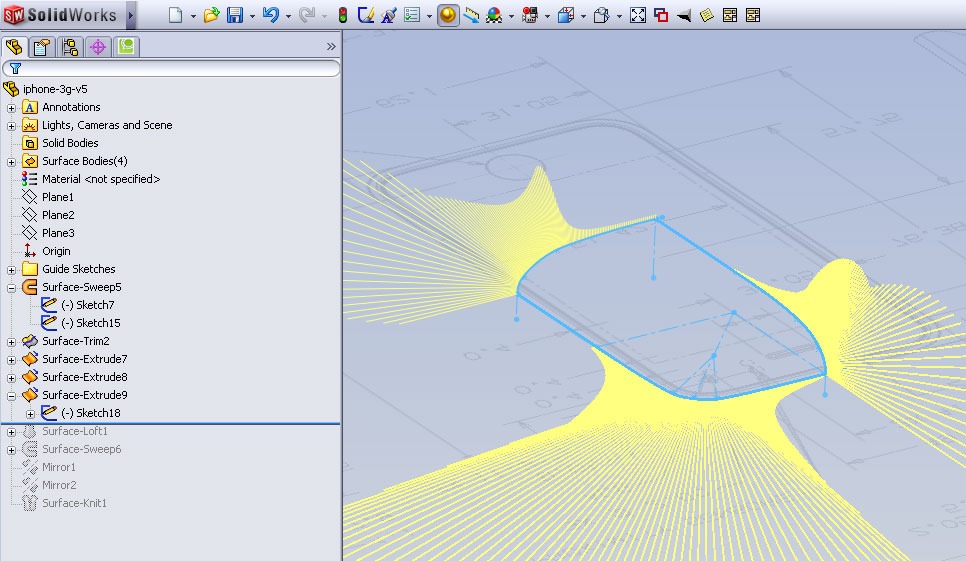Expand Surface Bodies(4) folder
Viewport: 966px width, 561px height.
pyautogui.click(x=11, y=162)
